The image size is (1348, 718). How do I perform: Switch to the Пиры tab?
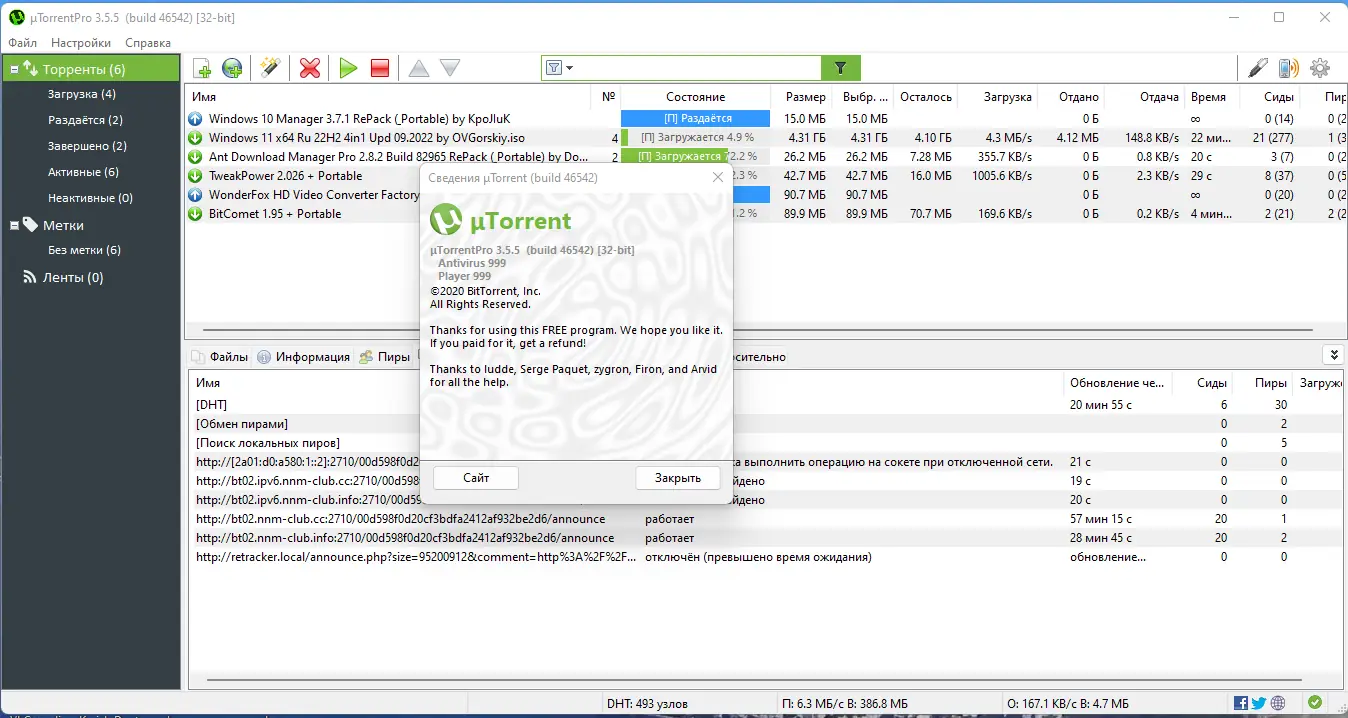coord(385,357)
